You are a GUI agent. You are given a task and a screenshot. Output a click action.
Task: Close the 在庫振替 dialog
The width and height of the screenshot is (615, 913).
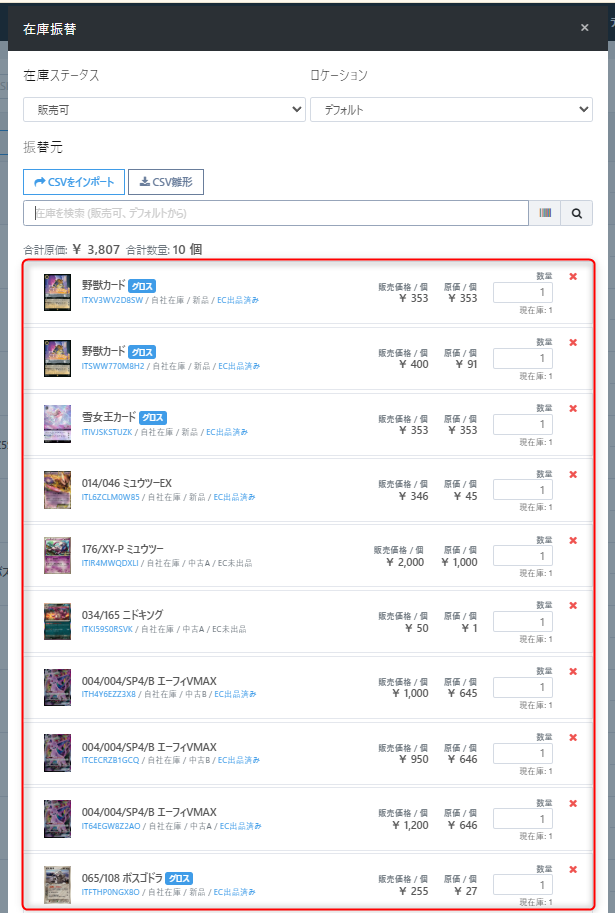(x=585, y=28)
